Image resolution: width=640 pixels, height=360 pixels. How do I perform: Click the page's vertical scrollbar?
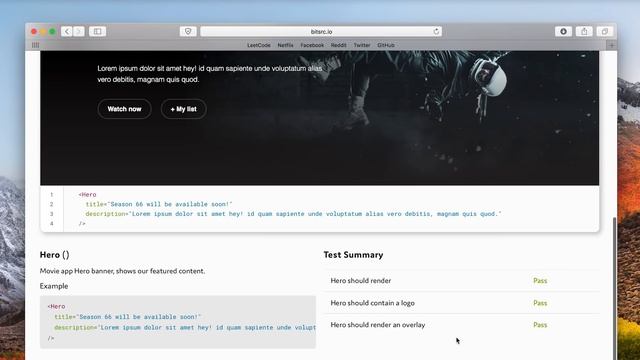[x=615, y=288]
